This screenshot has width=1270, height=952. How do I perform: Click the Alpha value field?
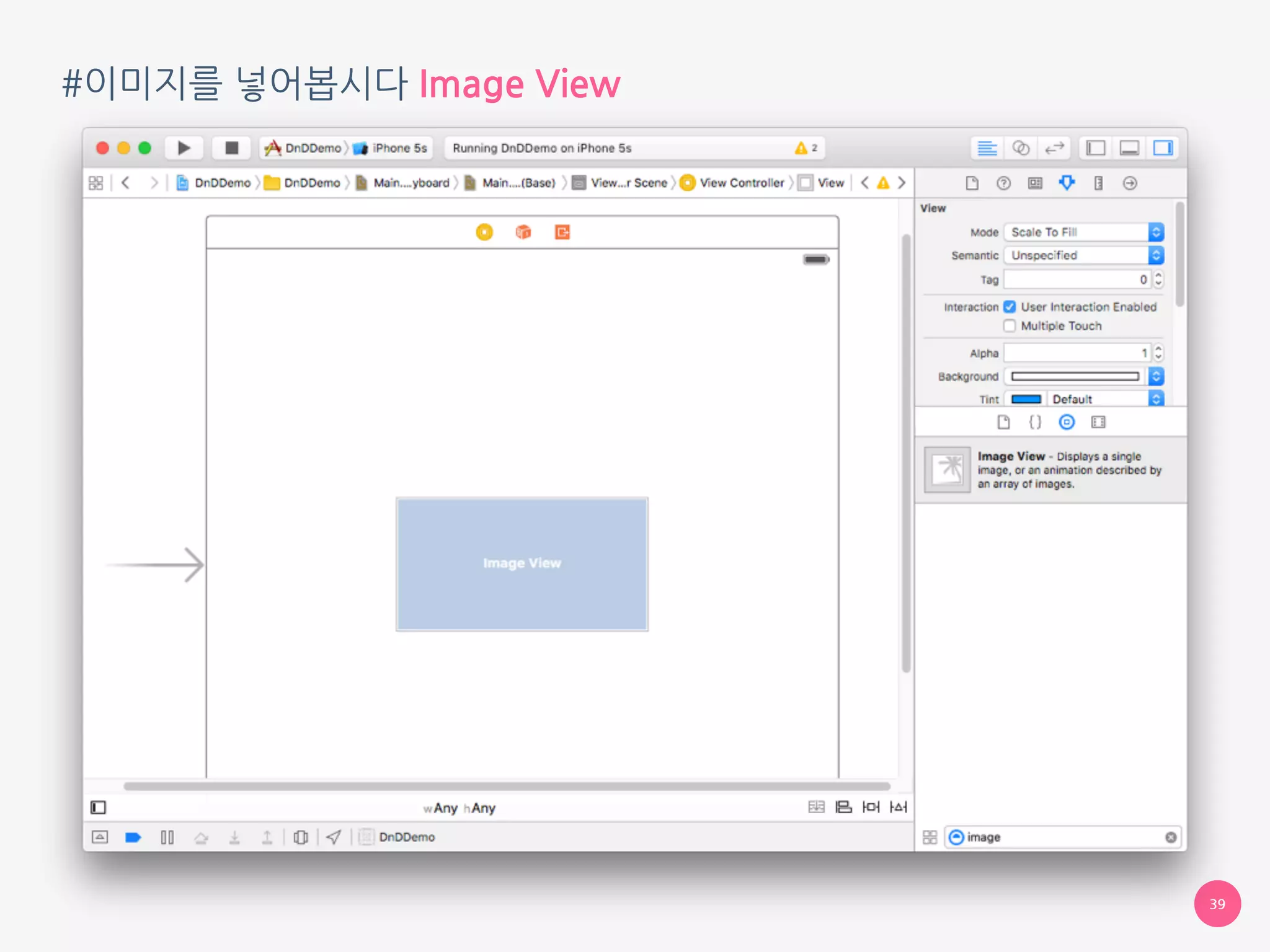coord(1077,353)
